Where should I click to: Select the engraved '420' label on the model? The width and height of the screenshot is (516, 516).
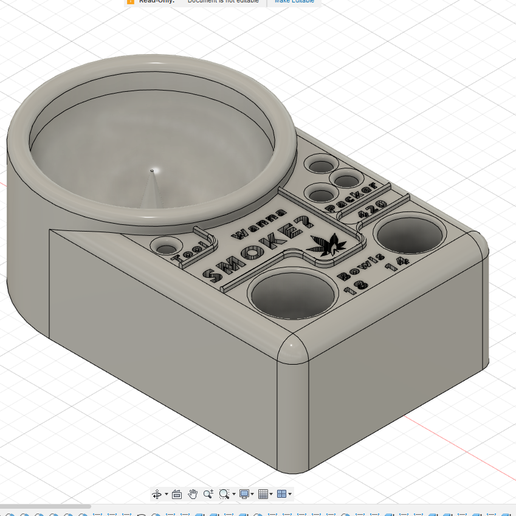pyautogui.click(x=373, y=209)
